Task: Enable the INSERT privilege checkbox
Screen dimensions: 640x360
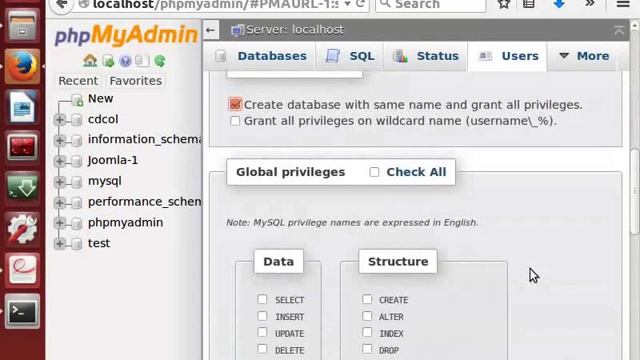Action: click(x=262, y=316)
